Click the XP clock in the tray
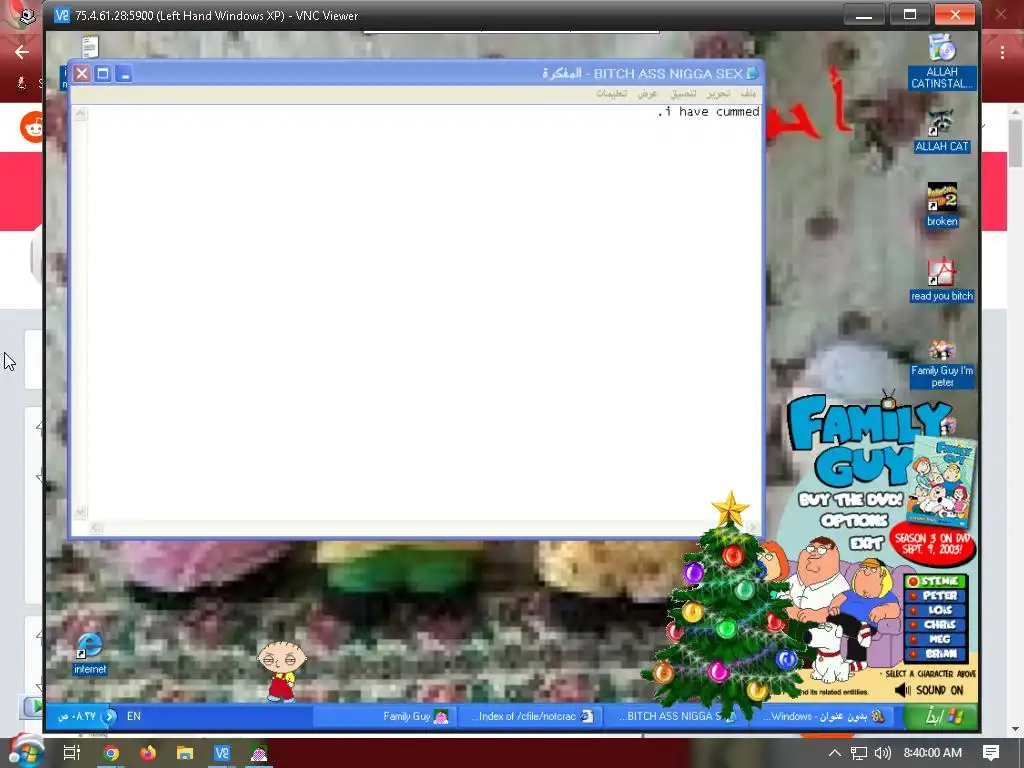This screenshot has height=768, width=1024. [77, 716]
